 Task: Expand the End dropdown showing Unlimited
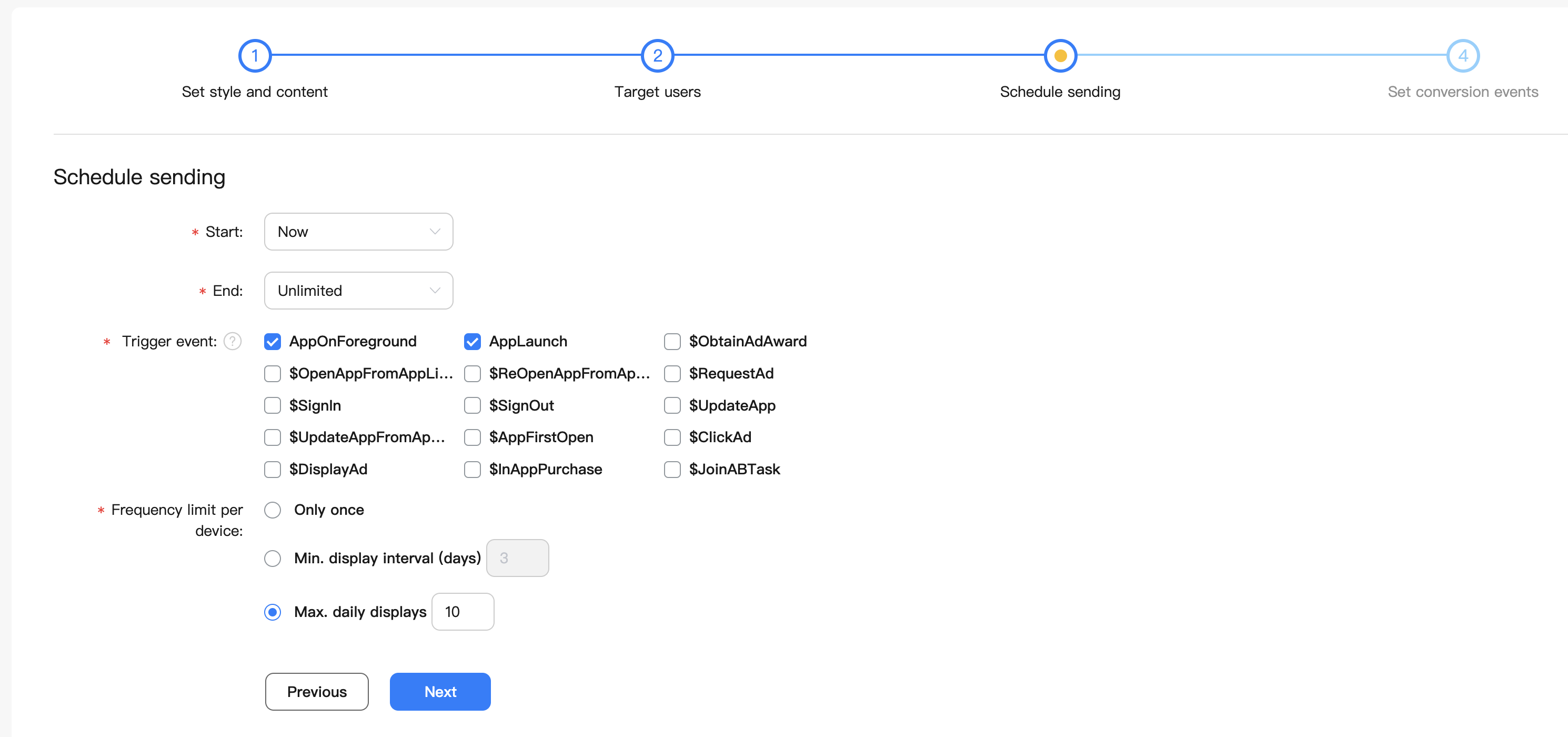[358, 291]
